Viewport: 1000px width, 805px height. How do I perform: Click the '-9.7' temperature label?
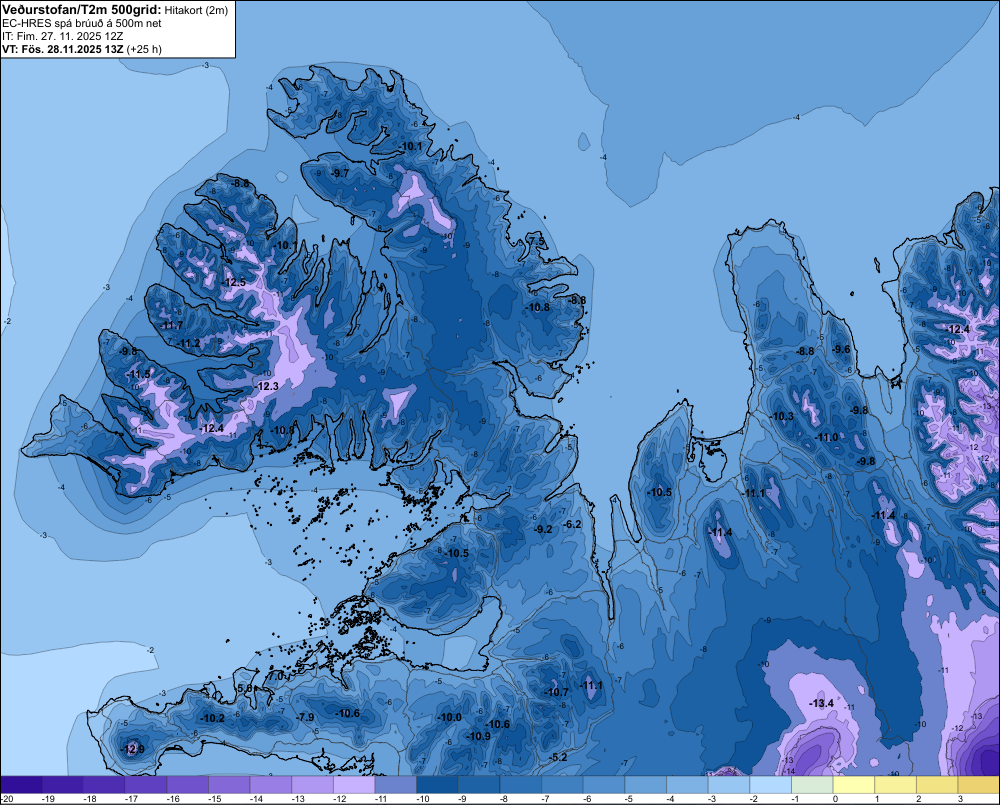(340, 173)
